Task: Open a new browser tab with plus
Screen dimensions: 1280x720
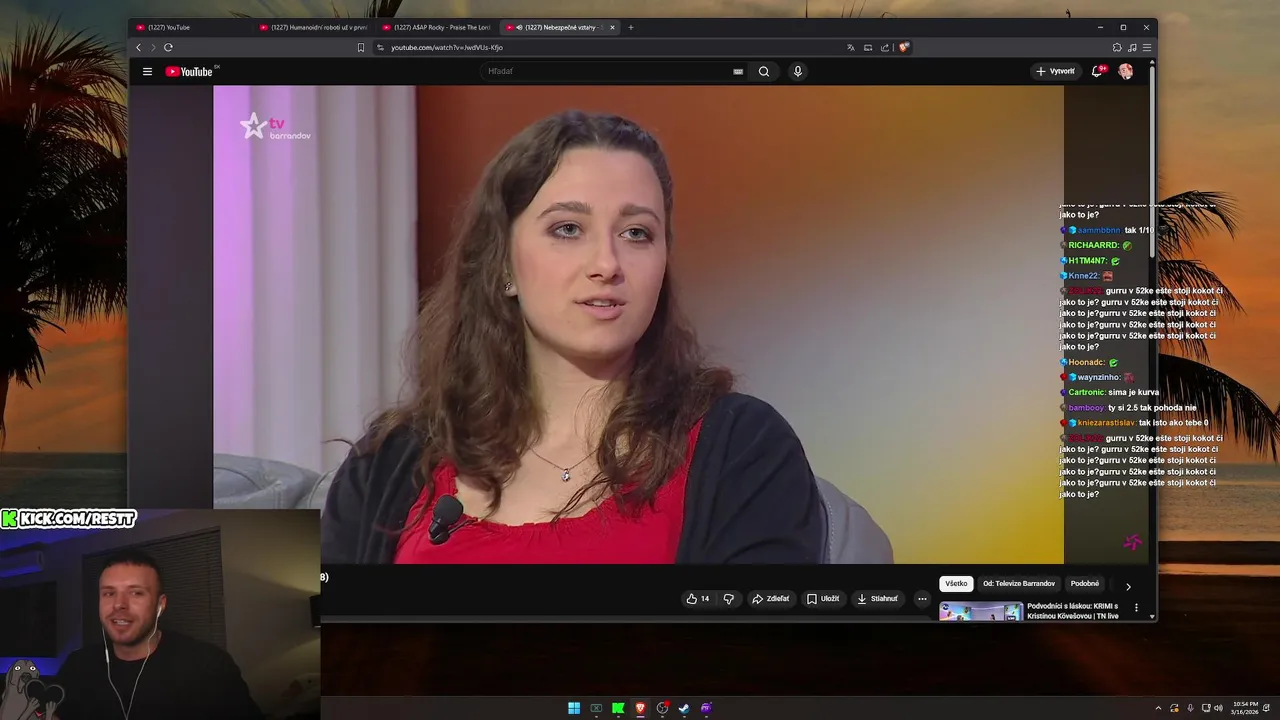Action: (x=630, y=27)
